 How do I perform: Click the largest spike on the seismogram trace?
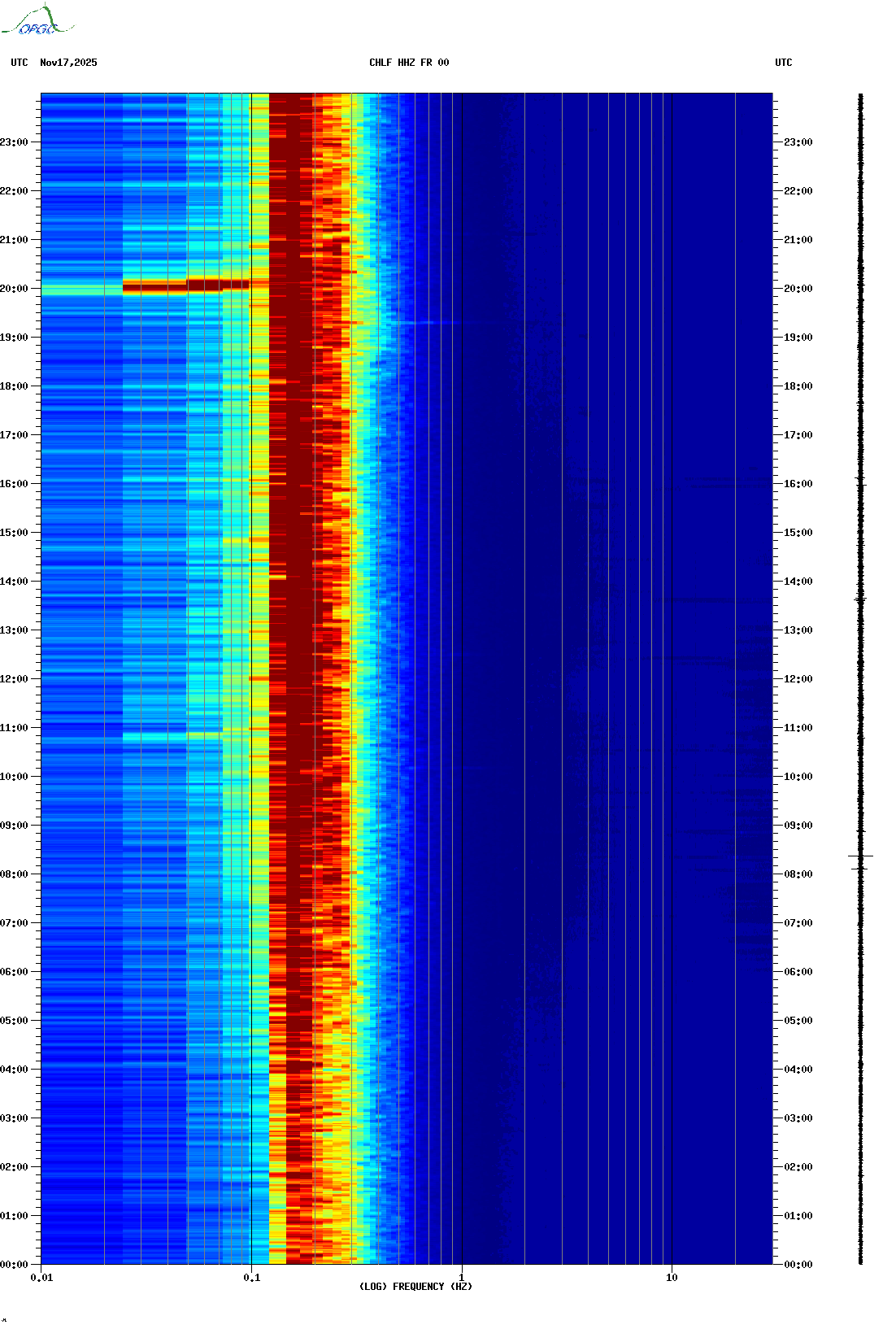point(860,856)
